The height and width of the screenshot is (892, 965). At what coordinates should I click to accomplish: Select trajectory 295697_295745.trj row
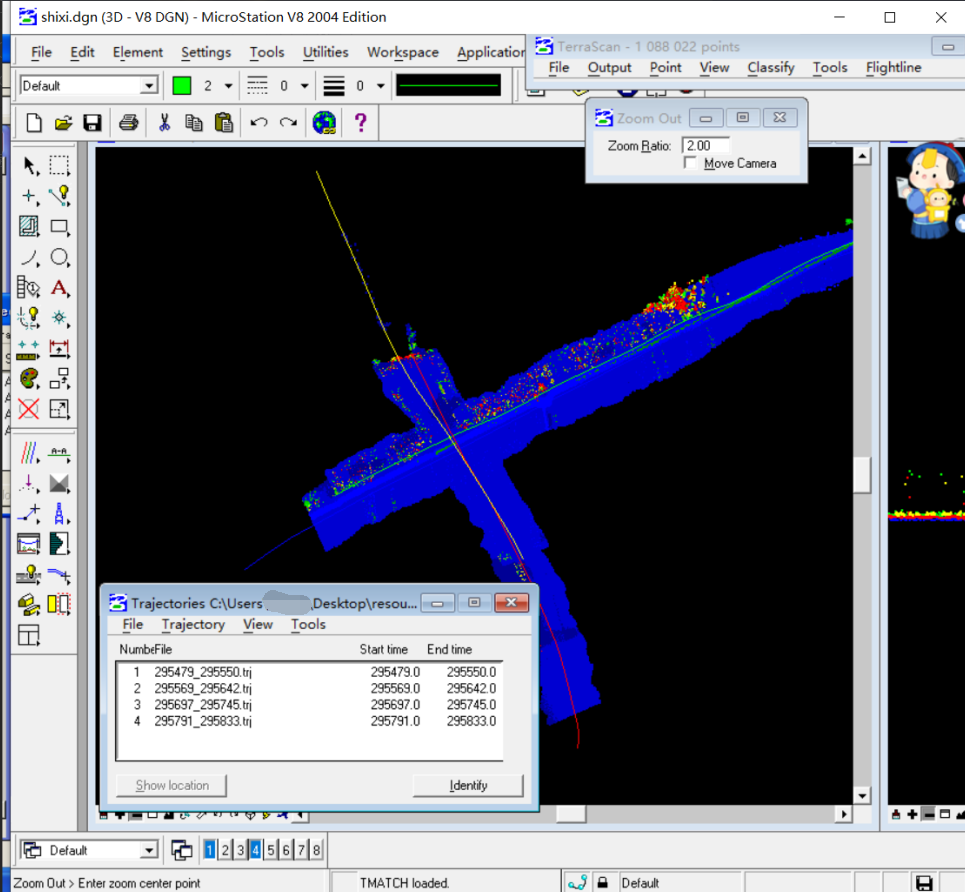[310, 704]
